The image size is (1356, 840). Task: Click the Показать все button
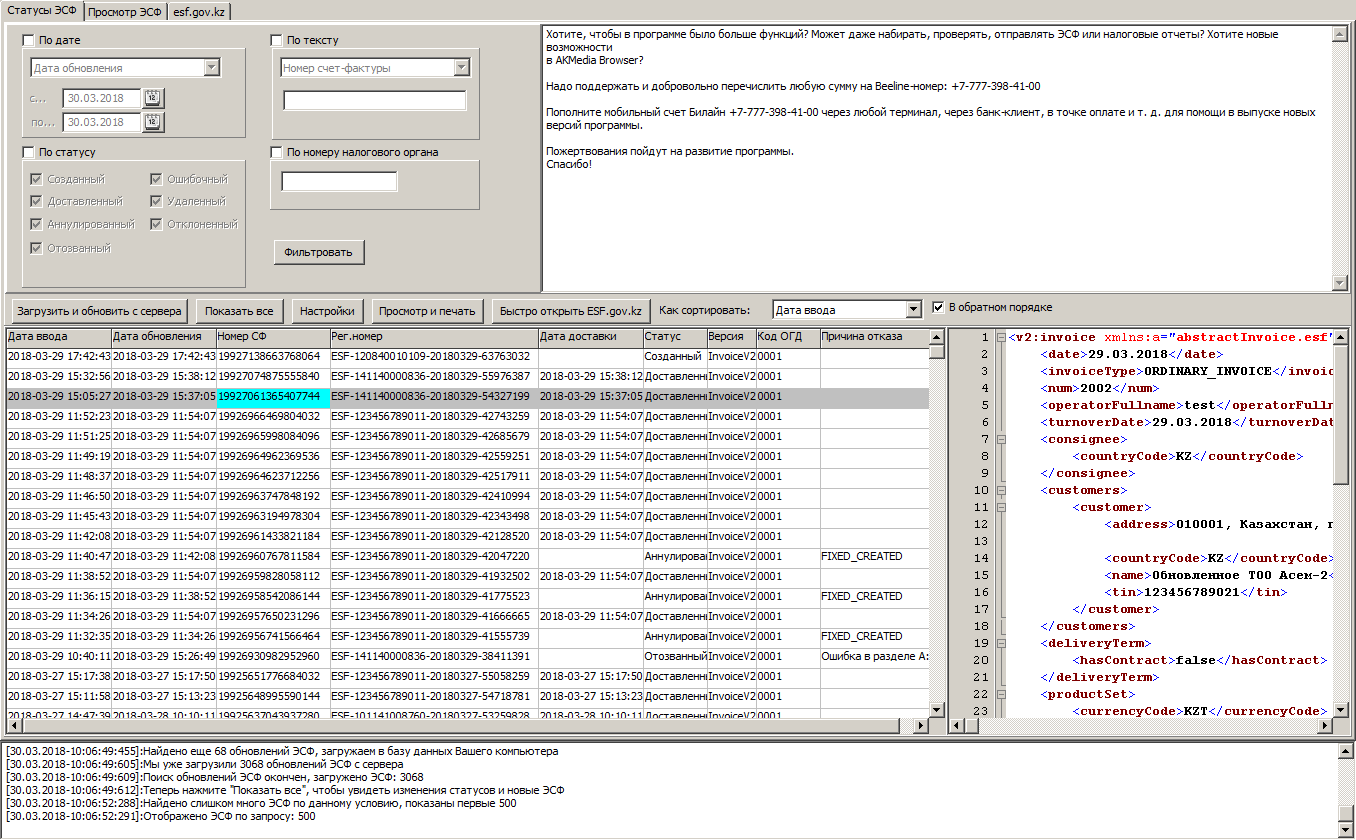(x=240, y=311)
